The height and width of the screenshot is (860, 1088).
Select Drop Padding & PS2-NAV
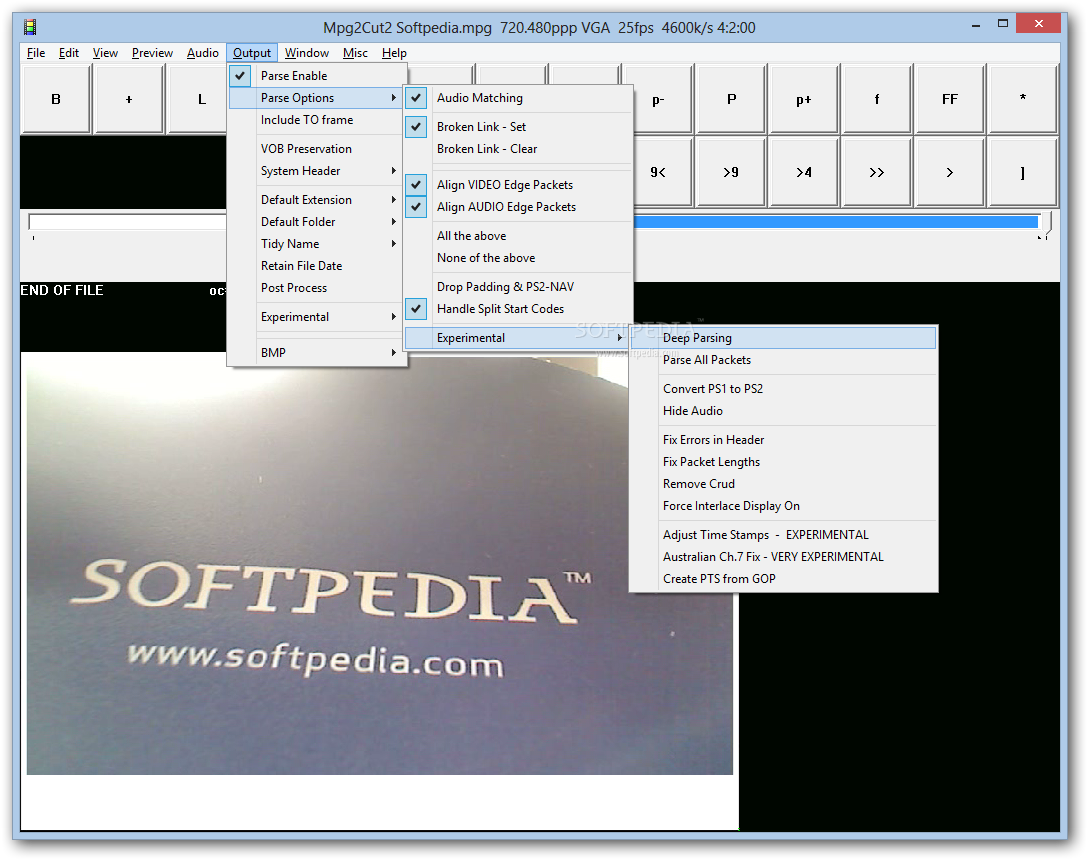(x=519, y=287)
